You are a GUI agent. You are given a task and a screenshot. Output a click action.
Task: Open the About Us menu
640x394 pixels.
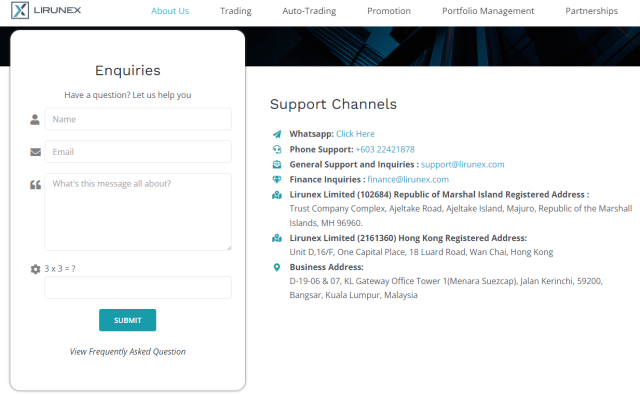170,11
